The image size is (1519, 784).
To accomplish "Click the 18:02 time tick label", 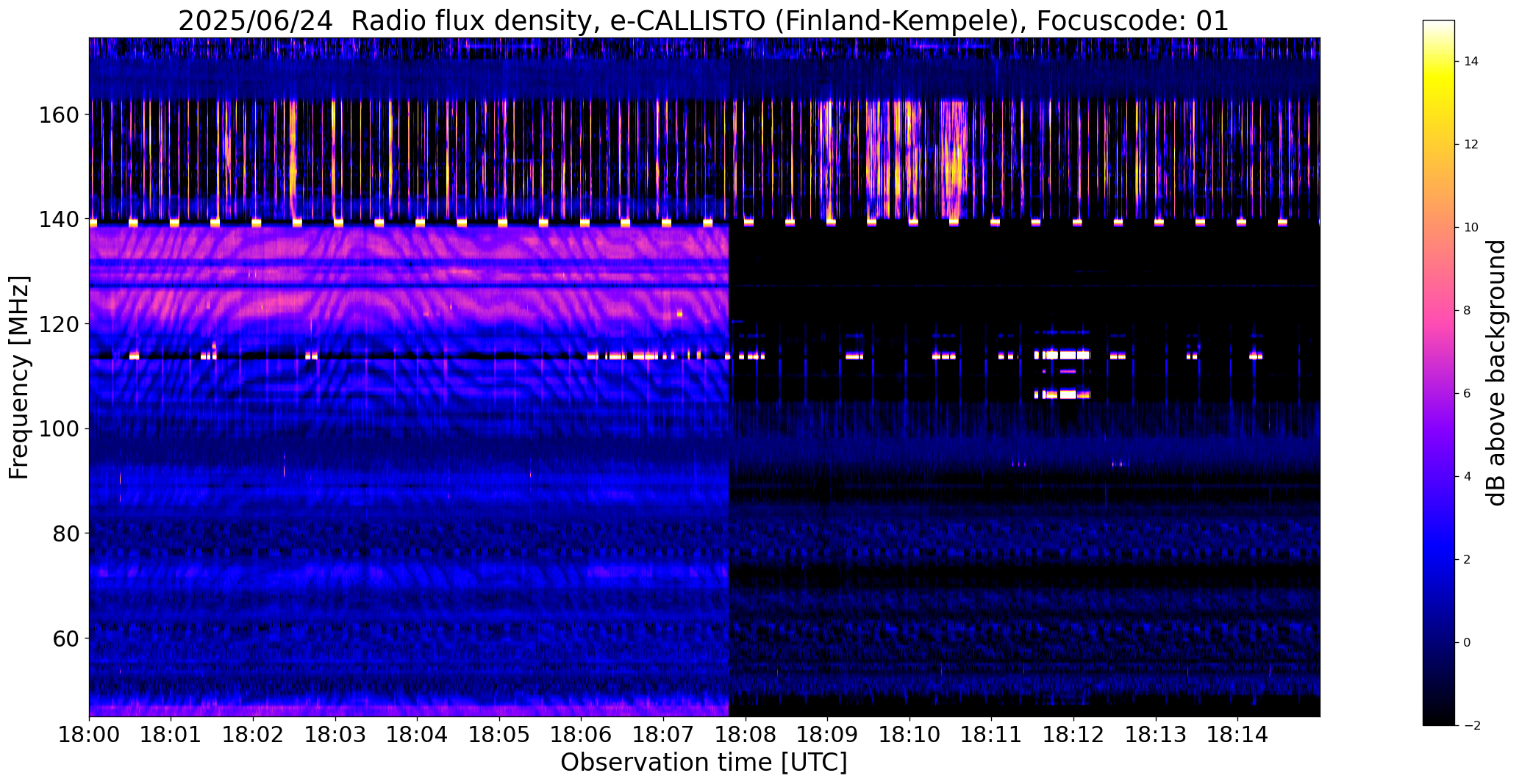I will click(253, 735).
